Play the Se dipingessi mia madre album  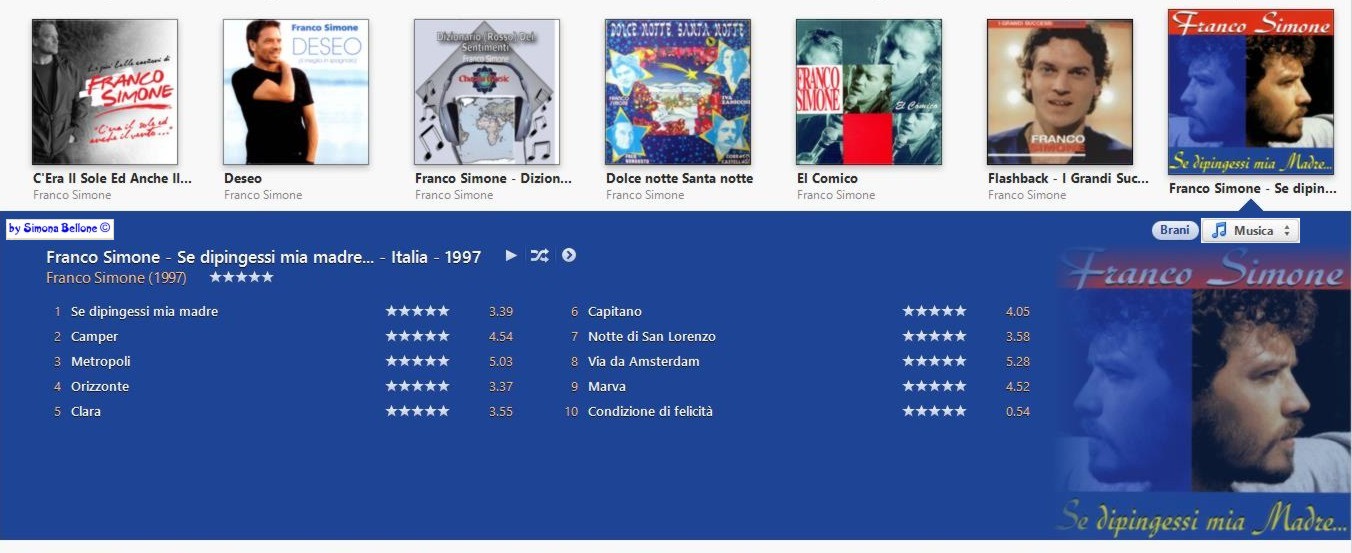click(511, 255)
